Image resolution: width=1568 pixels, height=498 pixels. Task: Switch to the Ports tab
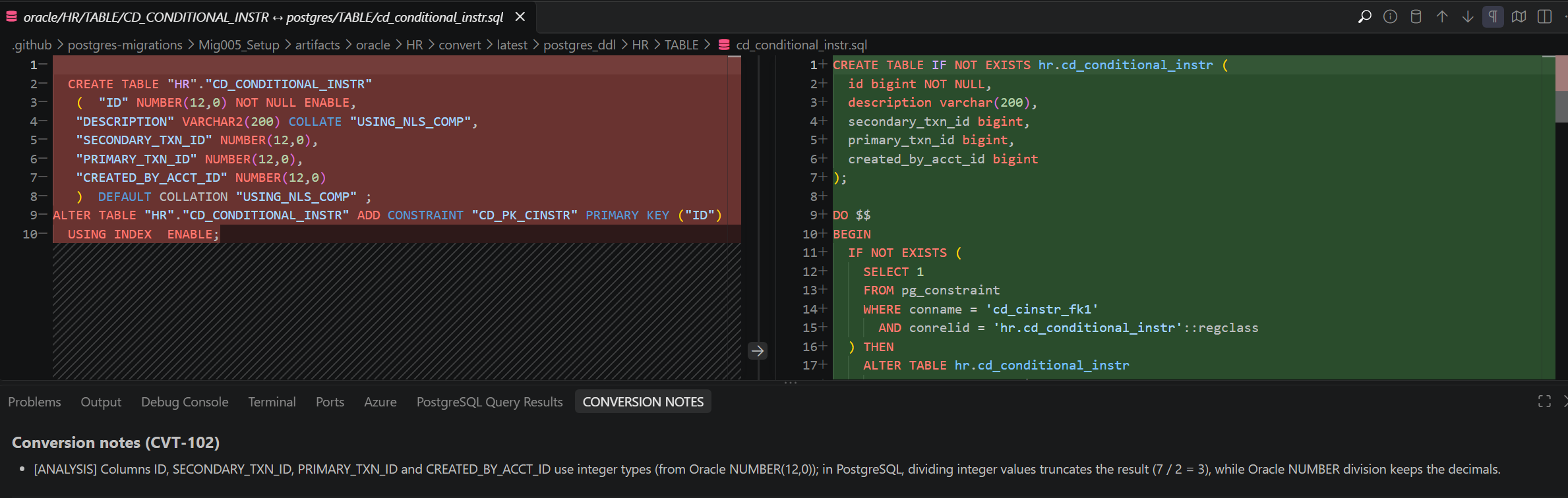click(x=330, y=402)
